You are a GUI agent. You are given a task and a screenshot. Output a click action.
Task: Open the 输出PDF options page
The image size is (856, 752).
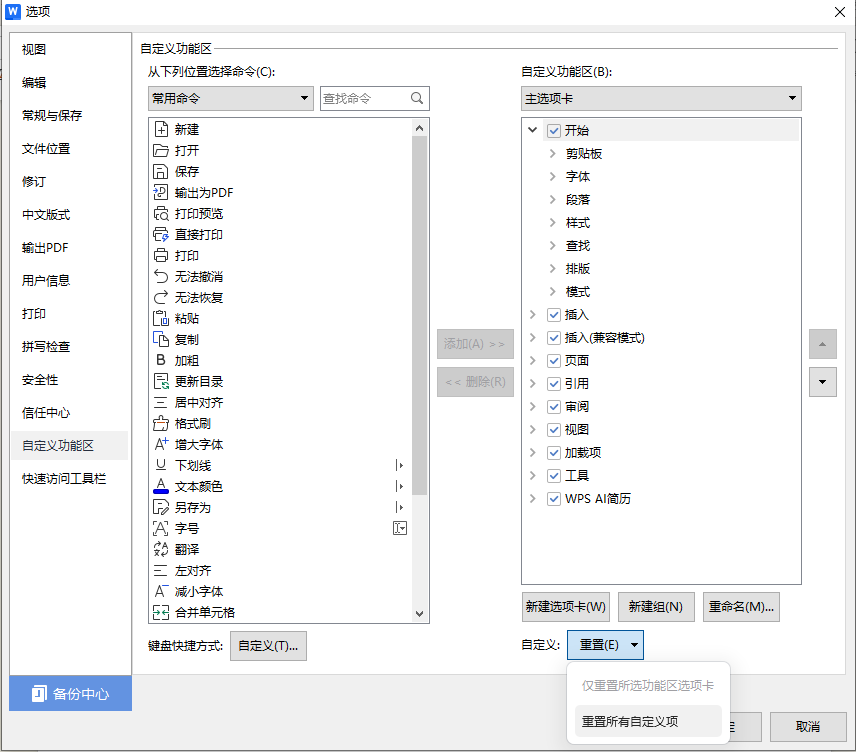45,247
